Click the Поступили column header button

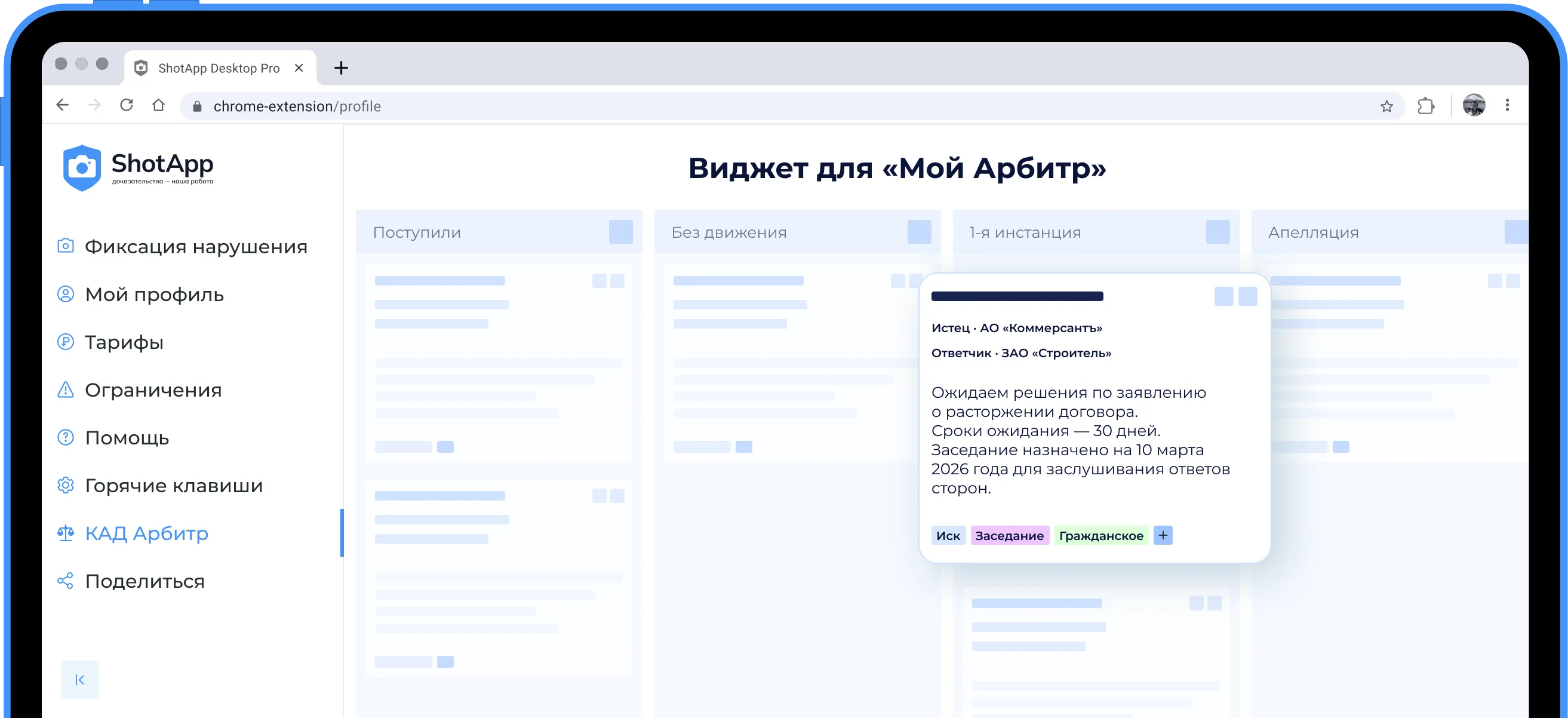tap(620, 232)
